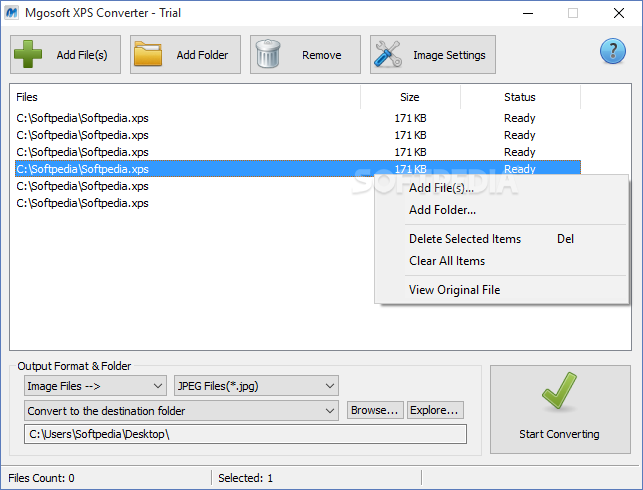Click the Ready status in second row
643x490 pixels.
(x=520, y=135)
